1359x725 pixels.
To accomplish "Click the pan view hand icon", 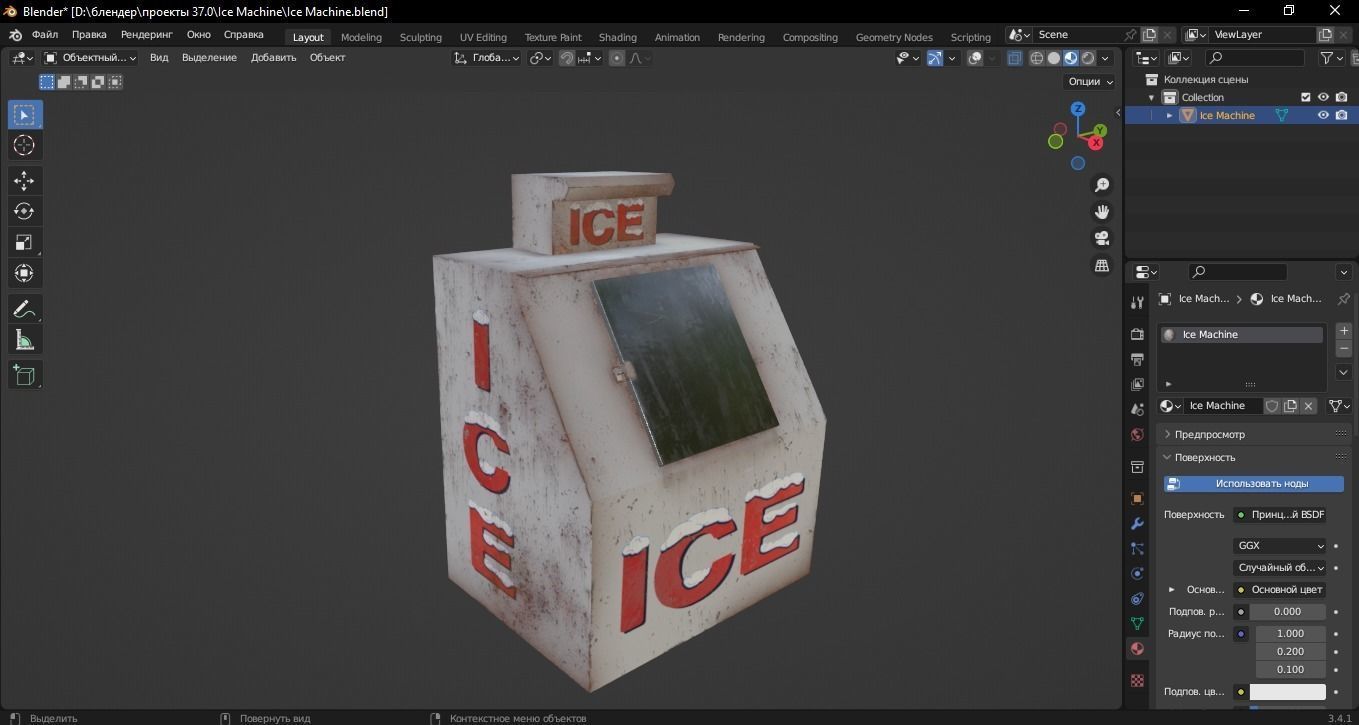I will (1102, 212).
